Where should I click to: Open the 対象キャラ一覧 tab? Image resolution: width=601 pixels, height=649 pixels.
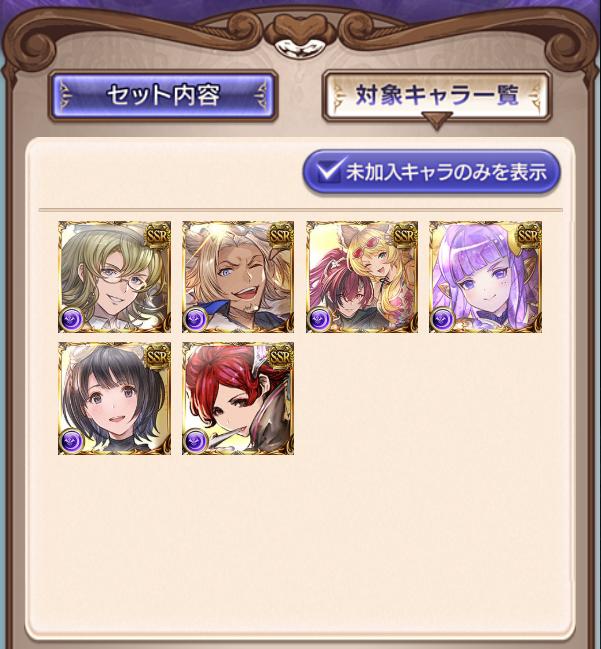tap(437, 96)
